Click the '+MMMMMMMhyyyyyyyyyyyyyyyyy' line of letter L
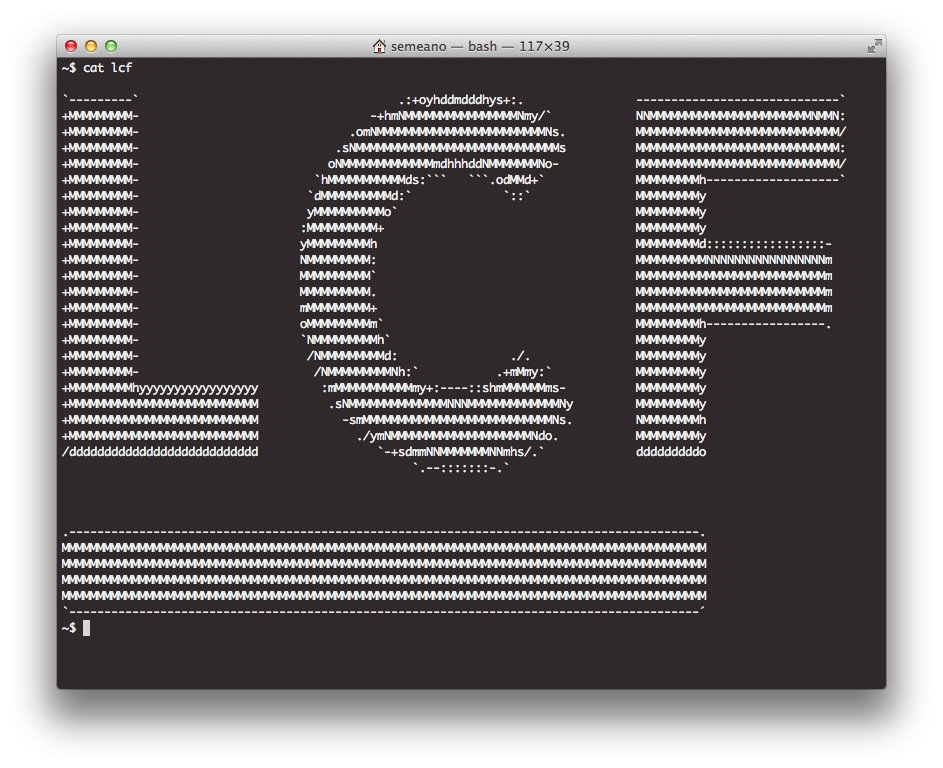The height and width of the screenshot is (768, 943). 160,388
